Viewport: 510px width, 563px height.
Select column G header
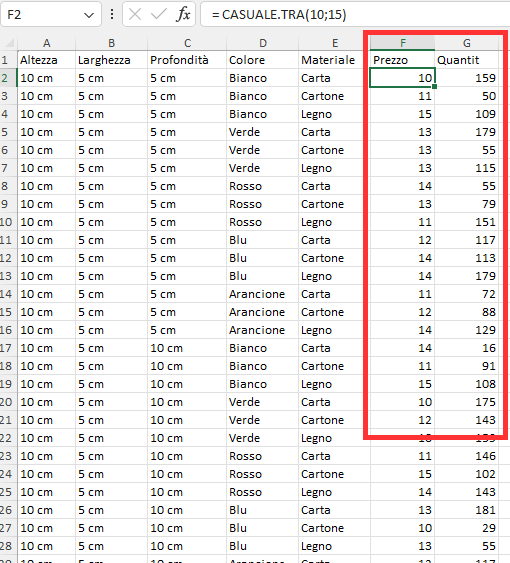(467, 43)
